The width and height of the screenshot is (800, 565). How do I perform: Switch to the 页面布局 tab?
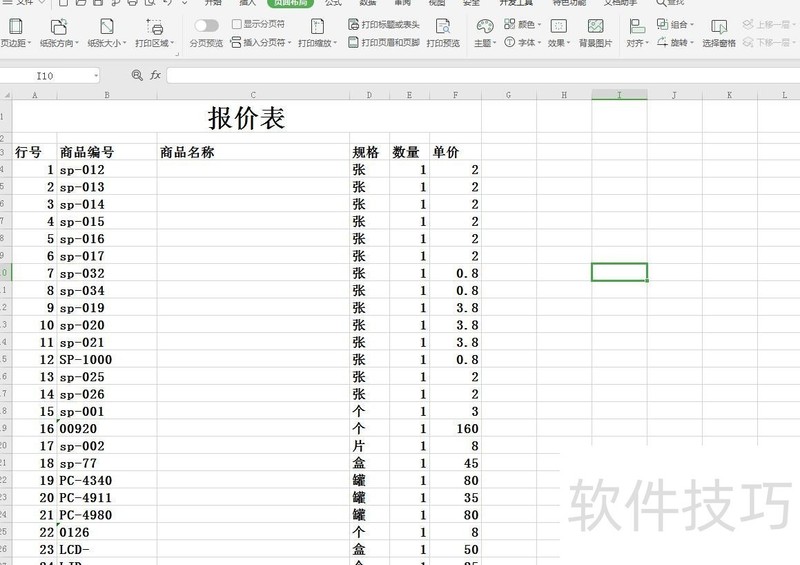(x=290, y=3)
